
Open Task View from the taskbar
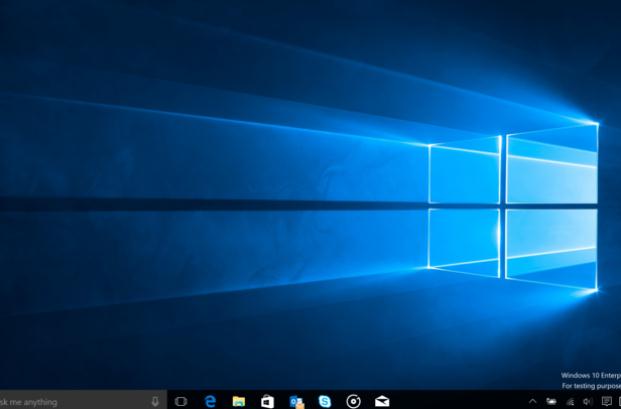click(181, 401)
